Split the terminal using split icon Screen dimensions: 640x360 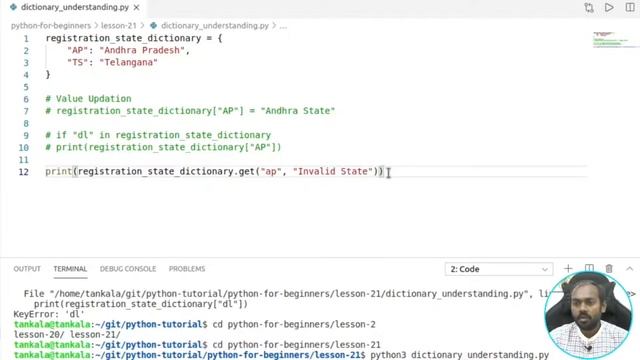tap(589, 268)
